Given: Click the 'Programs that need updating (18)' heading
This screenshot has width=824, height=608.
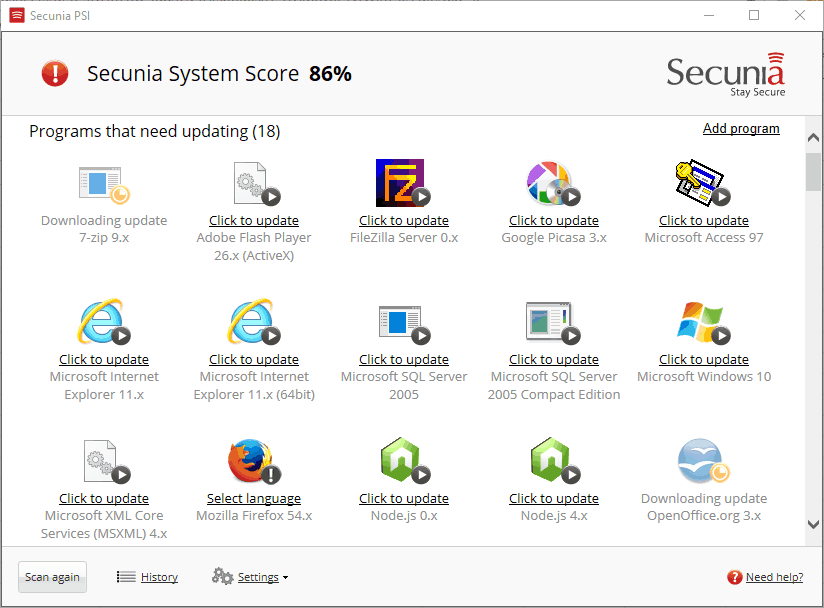Looking at the screenshot, I should click(x=154, y=131).
